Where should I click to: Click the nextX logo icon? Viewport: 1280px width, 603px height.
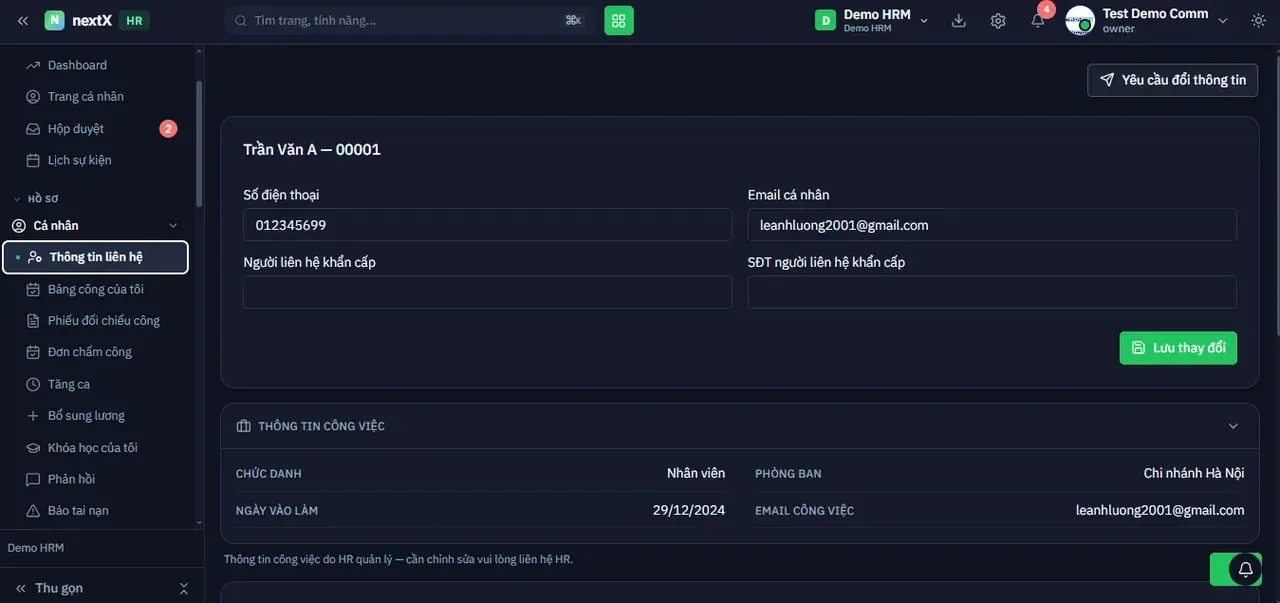(54, 20)
